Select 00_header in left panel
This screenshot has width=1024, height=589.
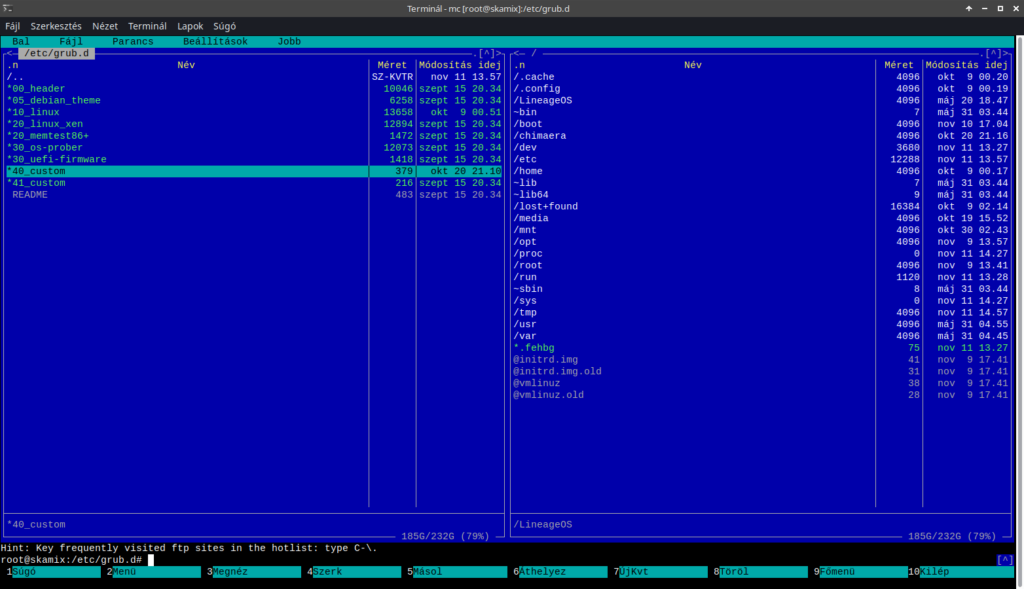pos(253,89)
